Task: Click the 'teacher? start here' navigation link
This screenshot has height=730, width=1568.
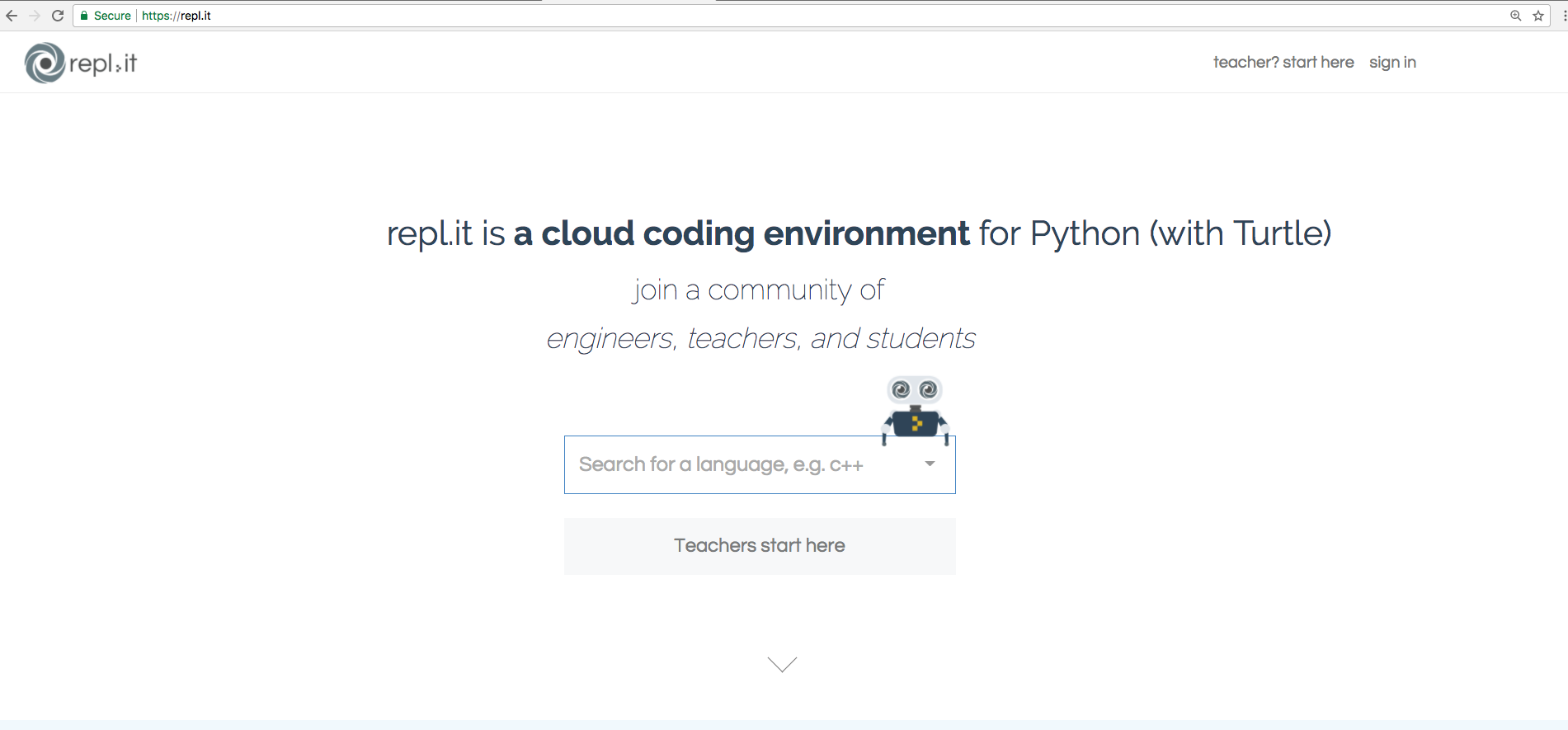Action: click(x=1283, y=63)
